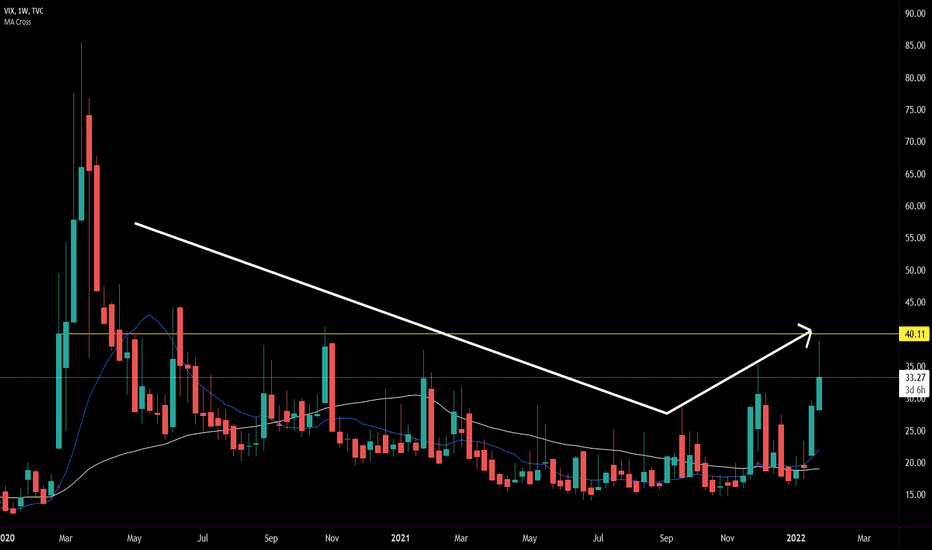This screenshot has height=550, width=932.
Task: Click the 90.00 price axis label
Action: tap(915, 13)
